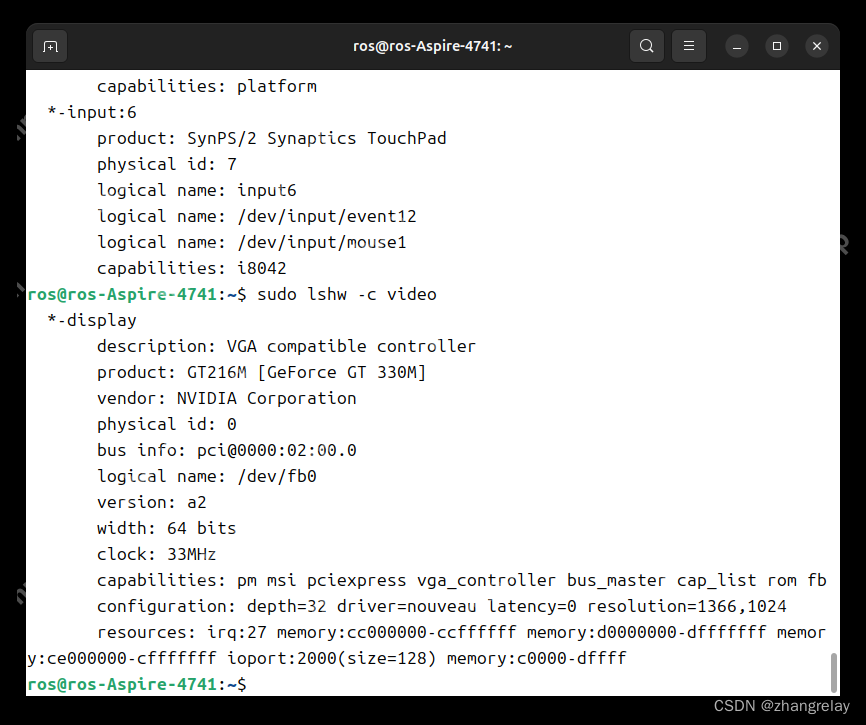866x725 pixels.
Task: Click the window title ros@ros-Aspire-4741
Action: [x=432, y=45]
